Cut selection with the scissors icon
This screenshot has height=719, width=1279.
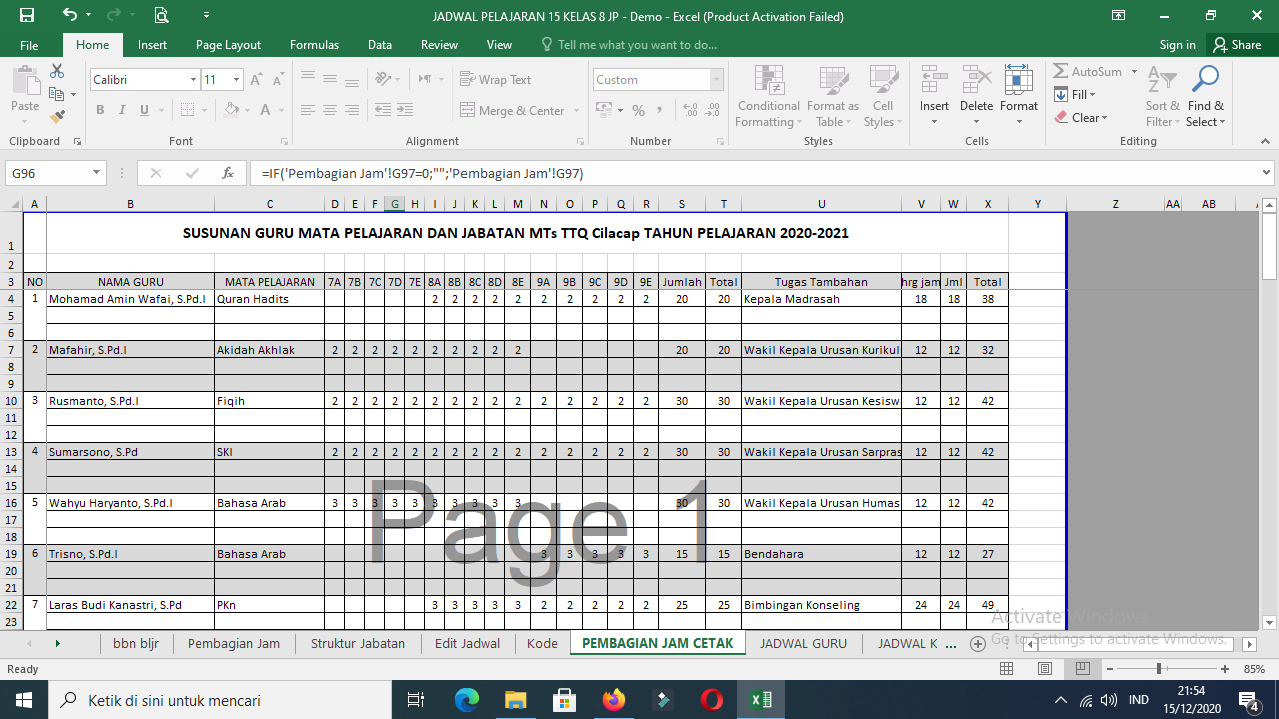click(x=57, y=71)
